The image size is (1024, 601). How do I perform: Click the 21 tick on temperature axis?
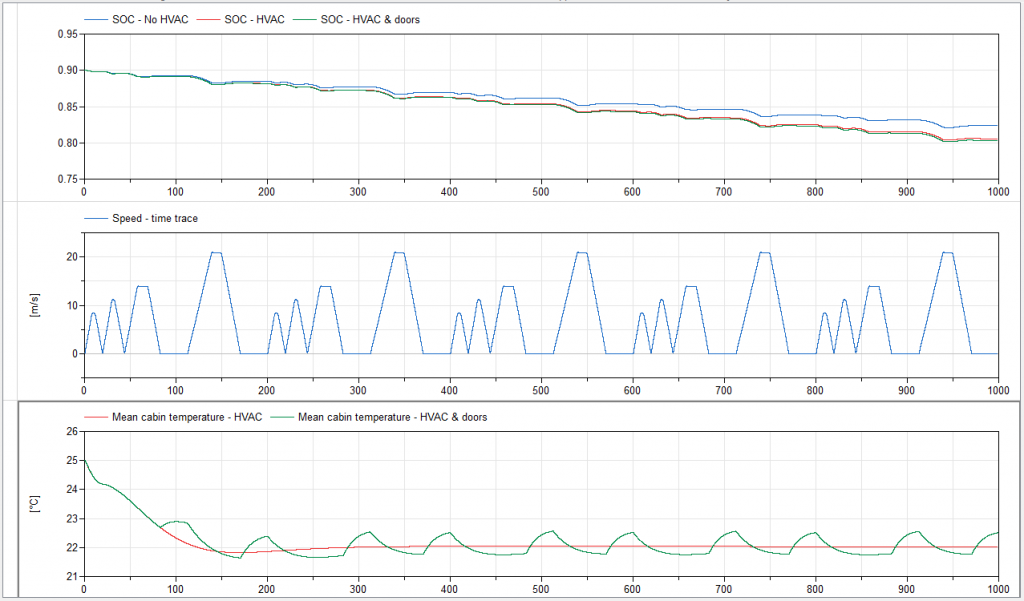(72, 576)
